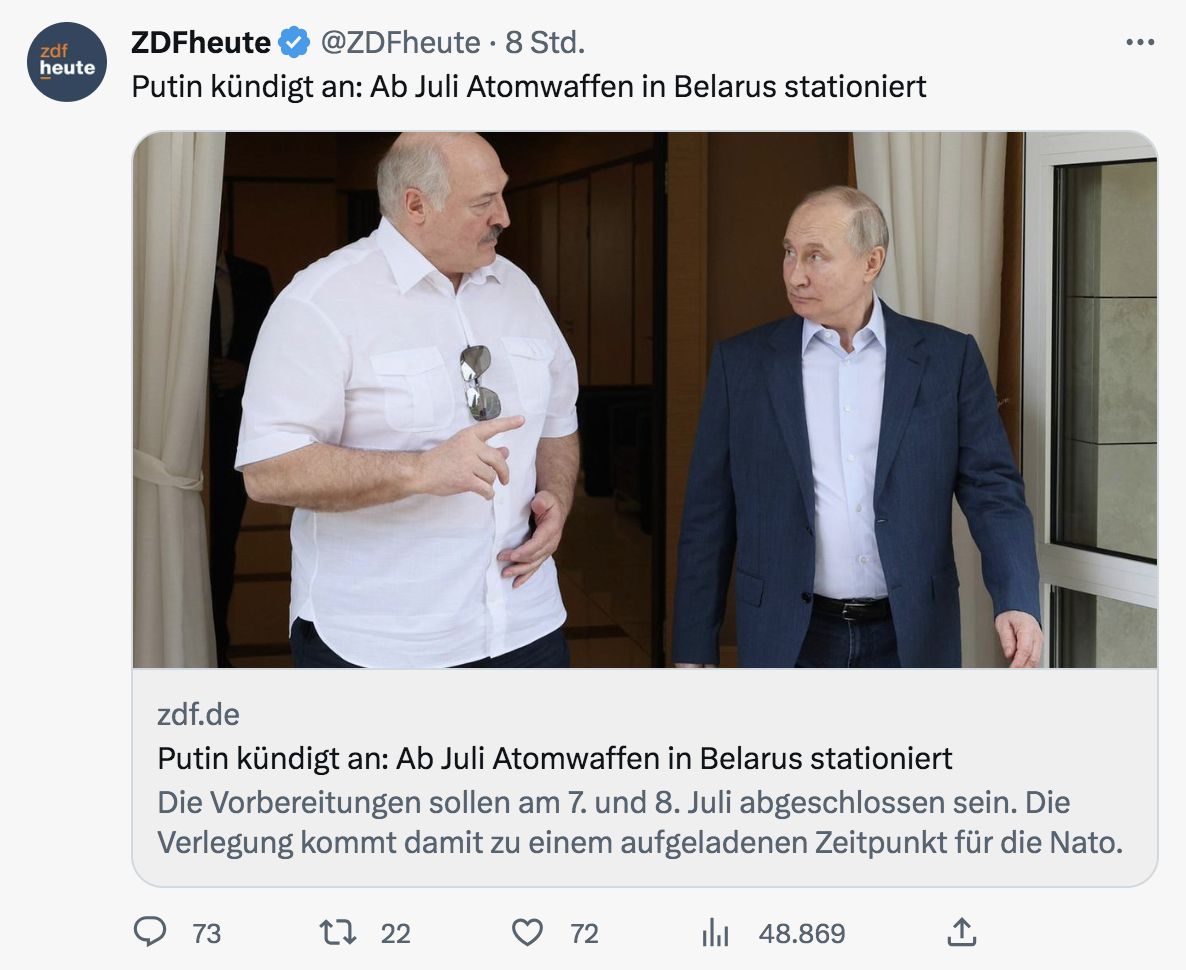
Task: Click the share upload icon
Action: [960, 933]
